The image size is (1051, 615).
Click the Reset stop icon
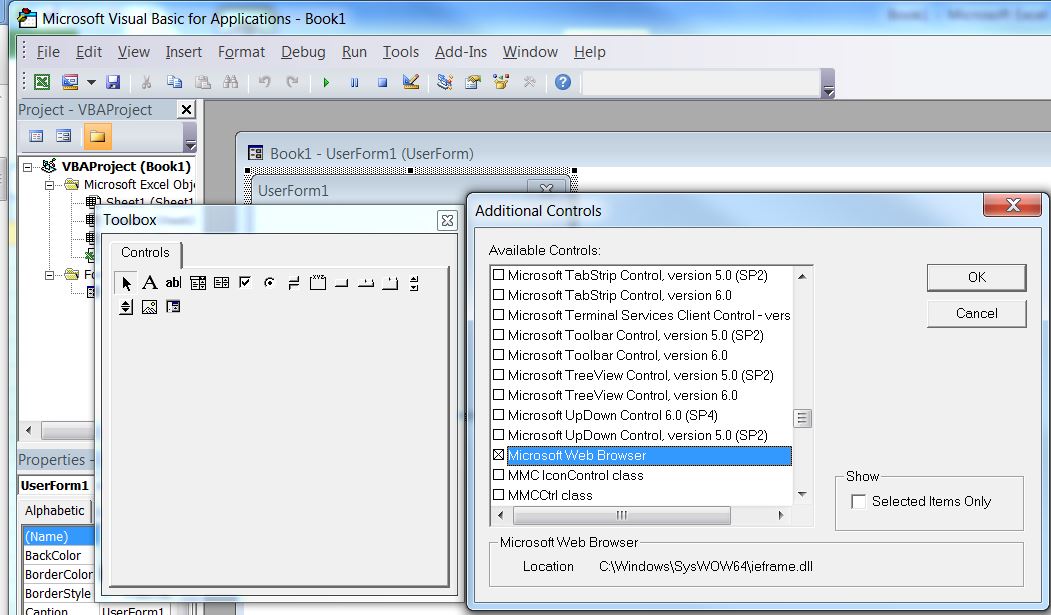382,82
